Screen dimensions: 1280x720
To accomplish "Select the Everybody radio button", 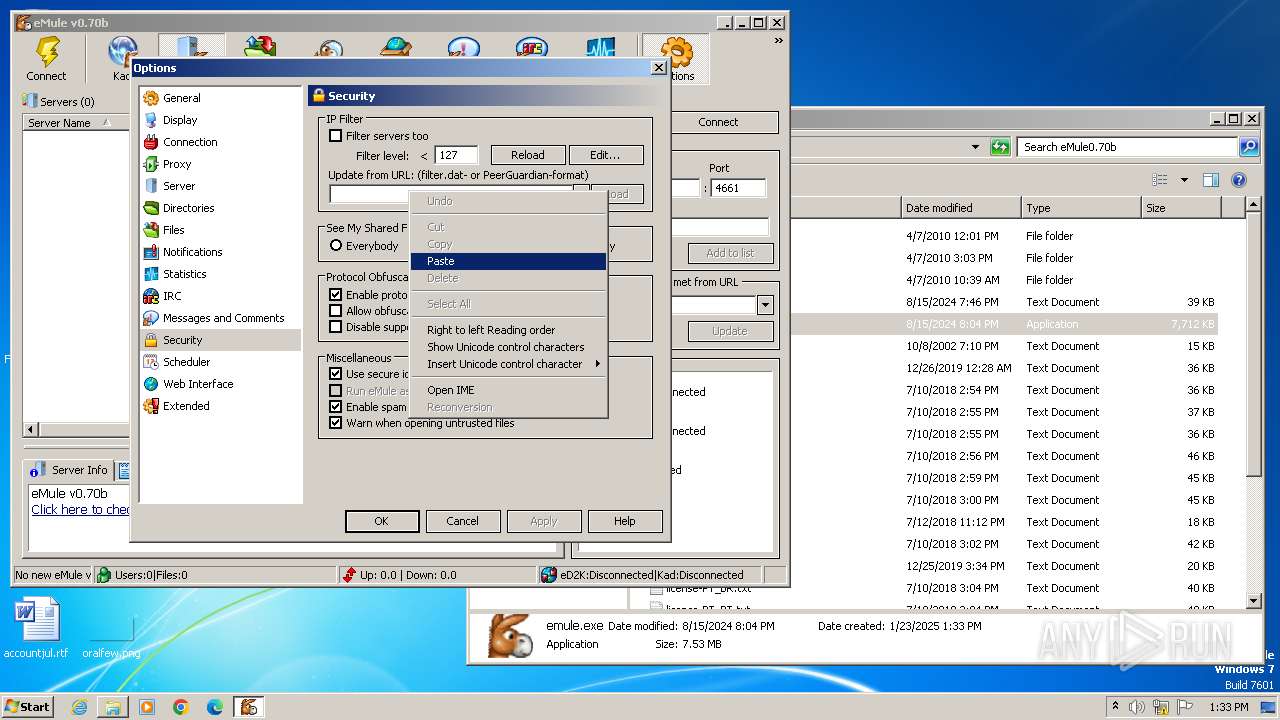I will coord(336,246).
